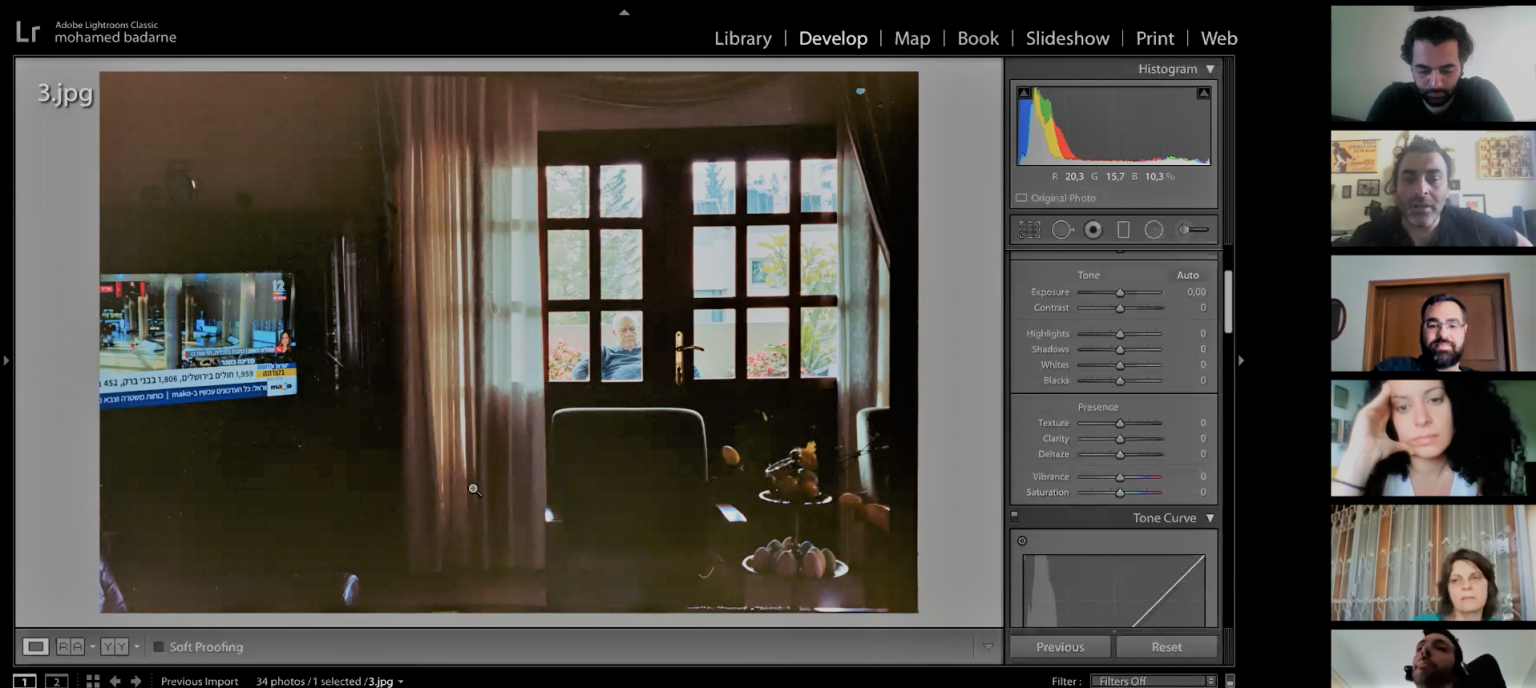Viewport: 1536px width, 688px height.
Task: Select the Spot Removal tool
Action: pos(1062,230)
